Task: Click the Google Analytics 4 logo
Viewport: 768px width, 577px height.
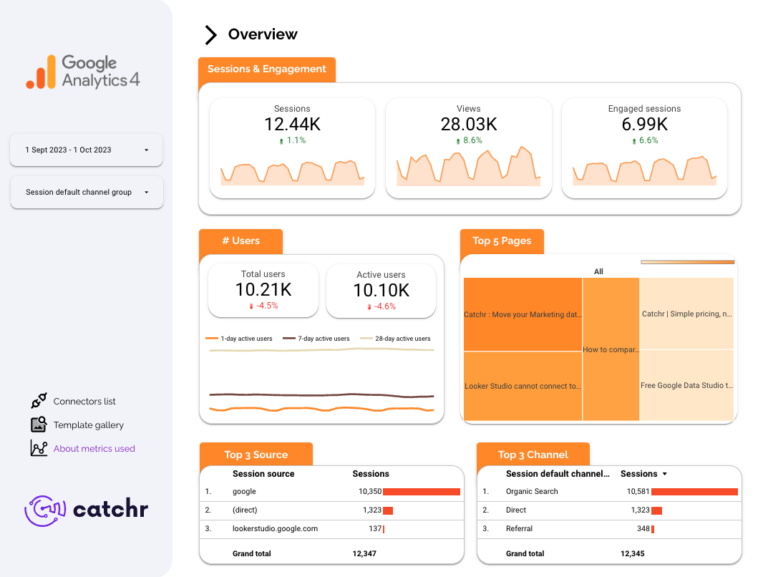Action: point(83,72)
